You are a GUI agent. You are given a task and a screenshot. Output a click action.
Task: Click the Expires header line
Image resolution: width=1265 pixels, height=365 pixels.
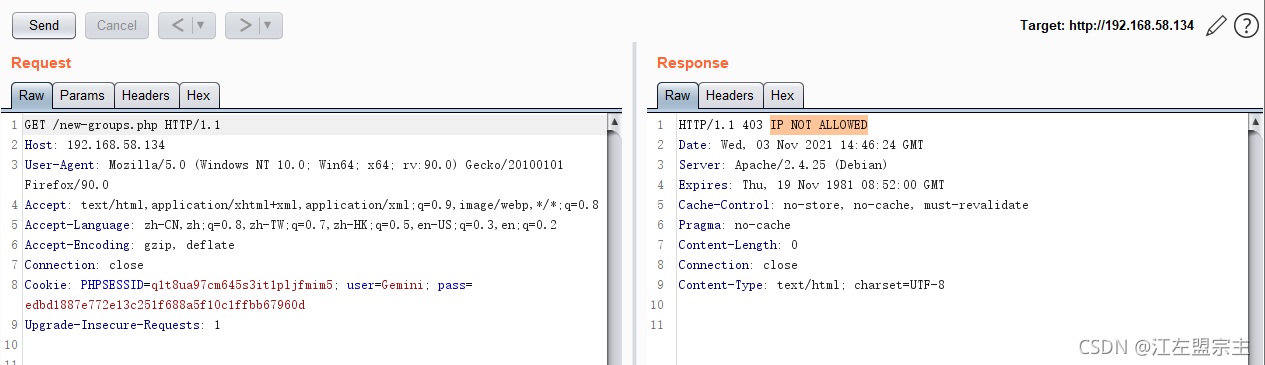point(811,185)
